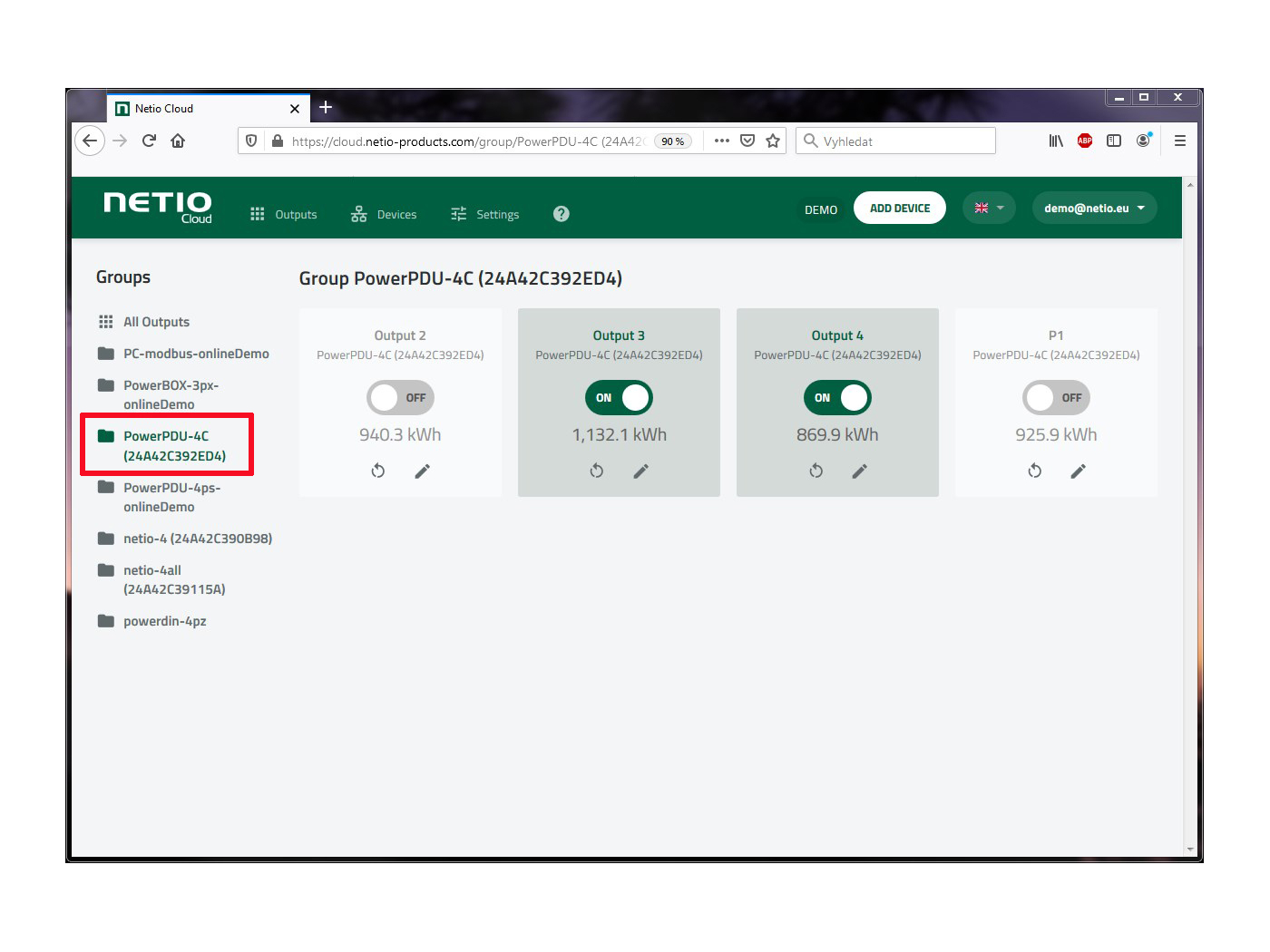
Task: Click the 940.3 kWh reading
Action: point(400,435)
